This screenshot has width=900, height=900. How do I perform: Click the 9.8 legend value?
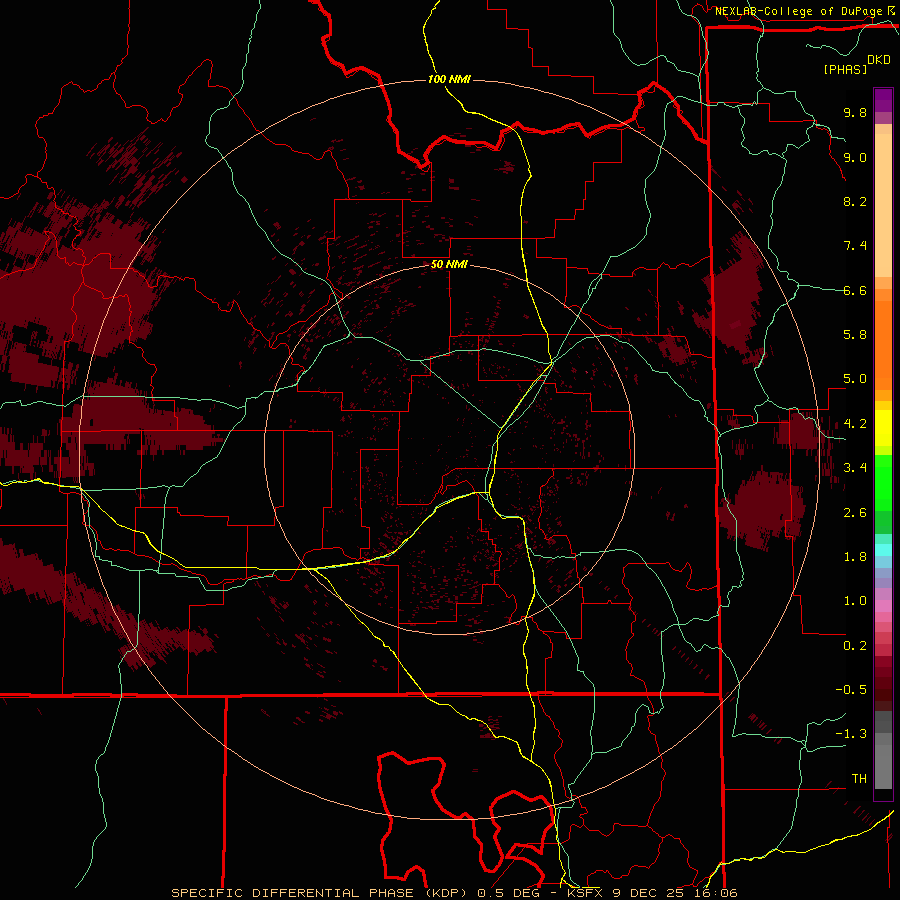click(855, 112)
